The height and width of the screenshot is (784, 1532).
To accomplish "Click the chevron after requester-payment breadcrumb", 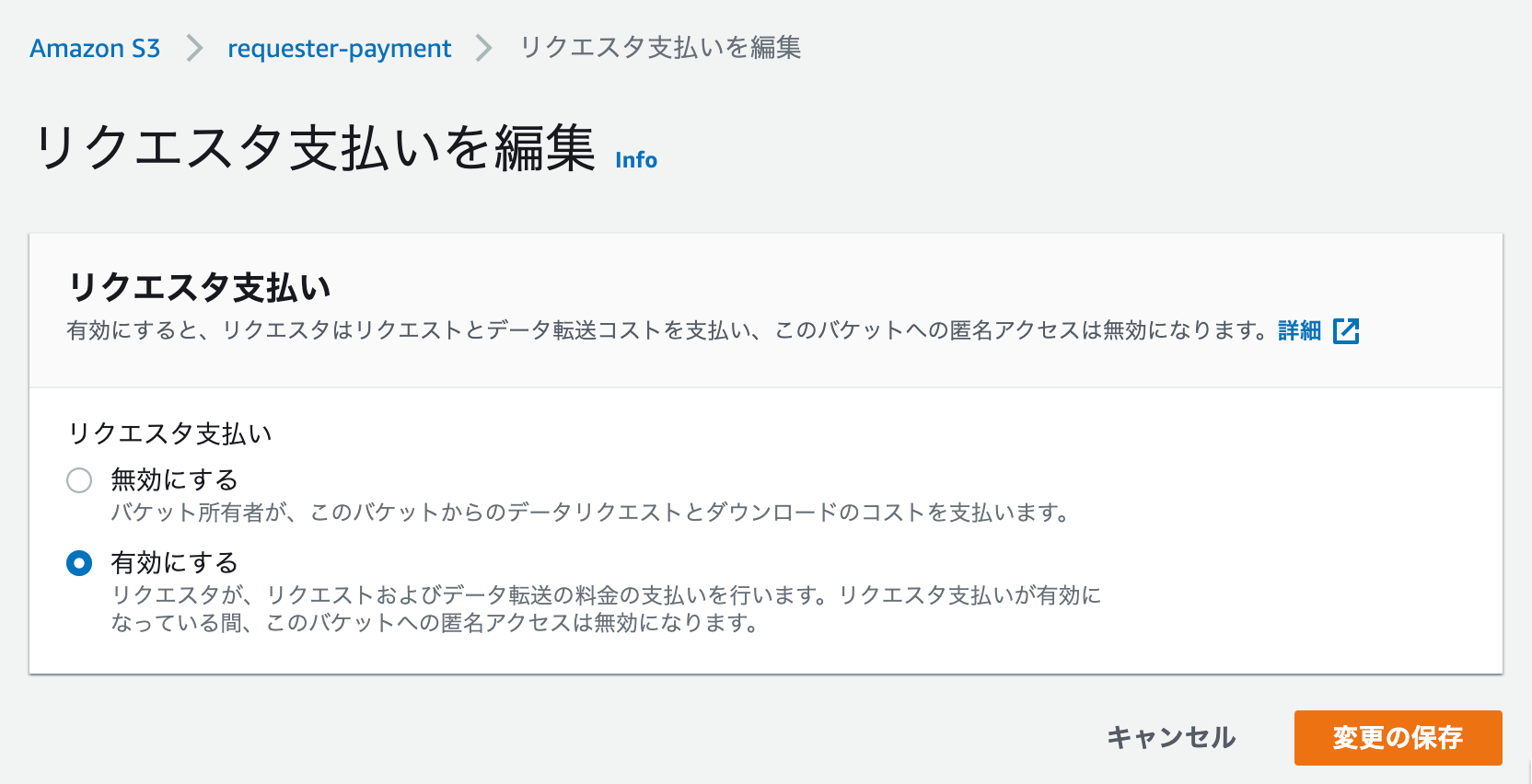I will pos(484,48).
